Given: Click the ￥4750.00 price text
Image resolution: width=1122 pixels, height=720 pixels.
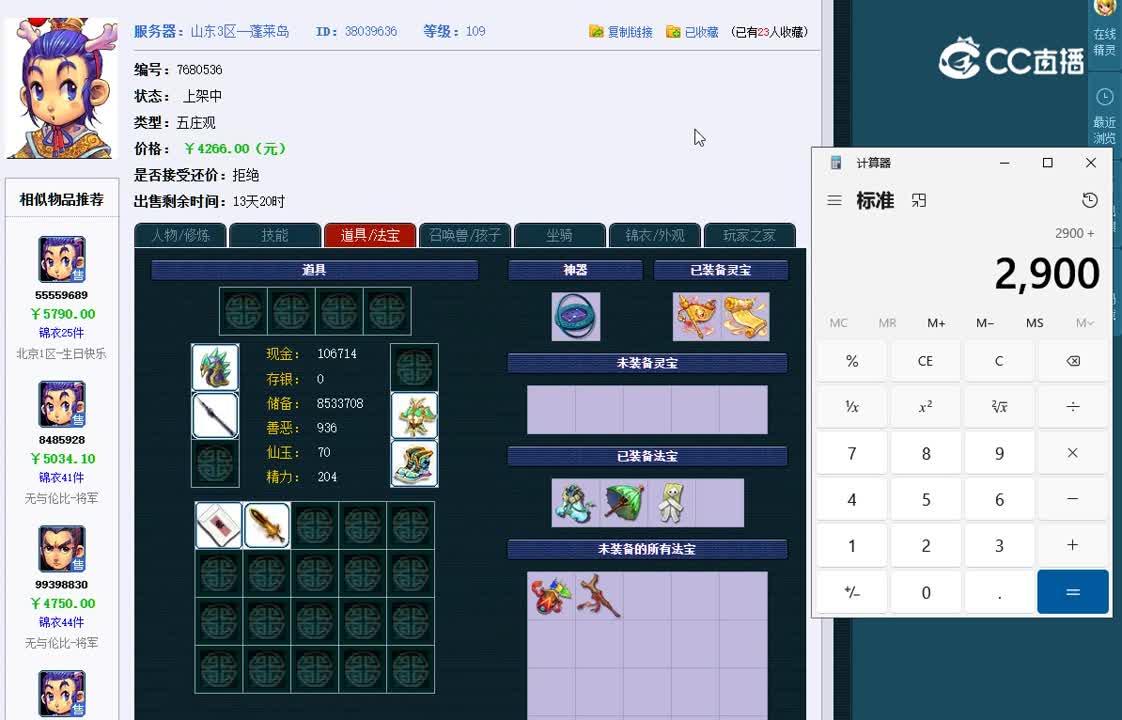Looking at the screenshot, I should tap(62, 603).
